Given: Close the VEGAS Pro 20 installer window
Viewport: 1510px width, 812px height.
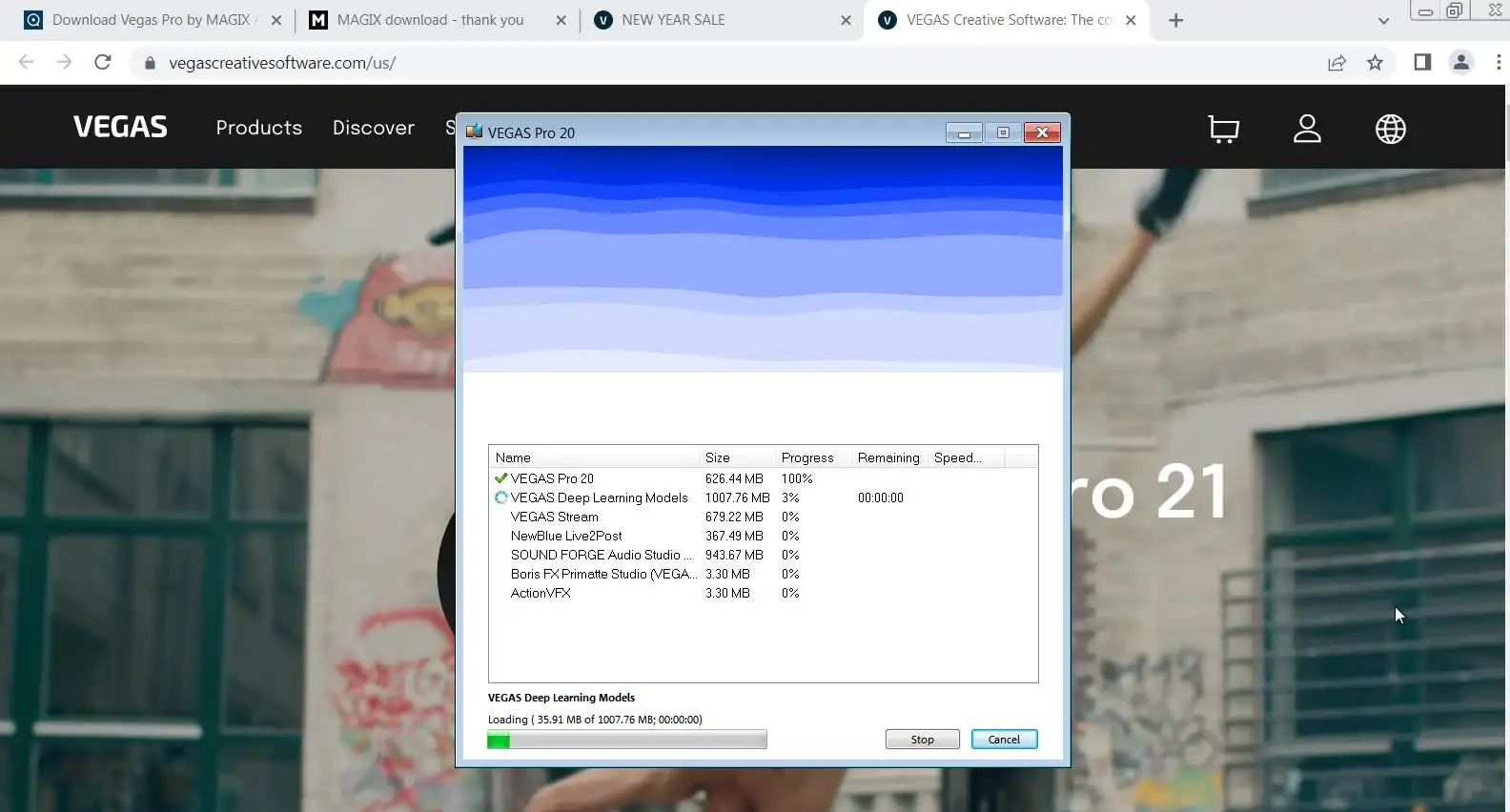Looking at the screenshot, I should [1042, 132].
